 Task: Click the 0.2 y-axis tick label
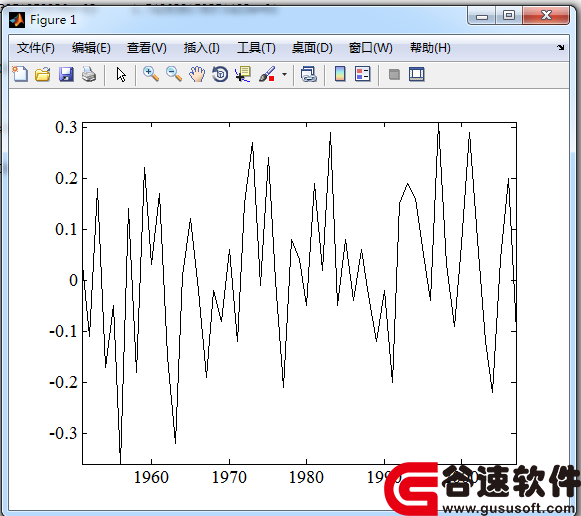coord(66,178)
